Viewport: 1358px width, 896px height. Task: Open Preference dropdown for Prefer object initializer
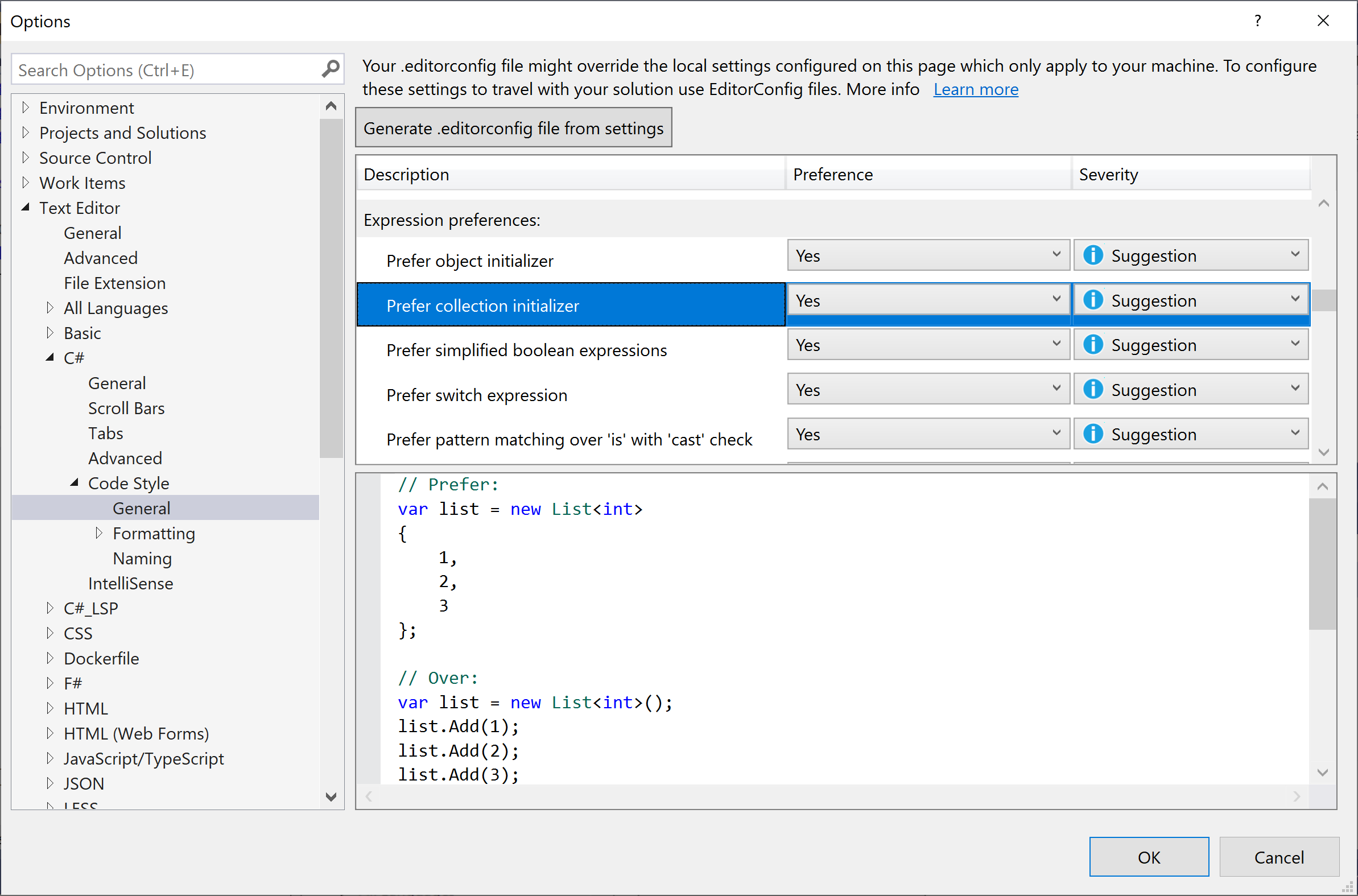[928, 255]
